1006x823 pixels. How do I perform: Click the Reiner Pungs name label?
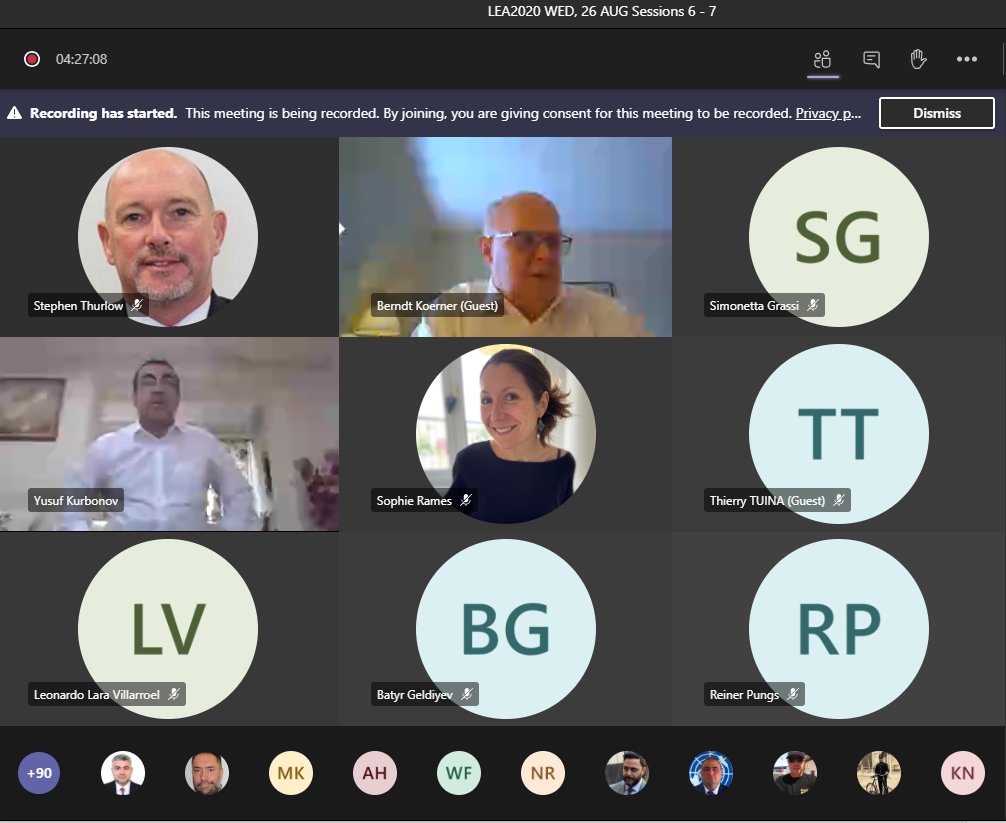coord(744,694)
